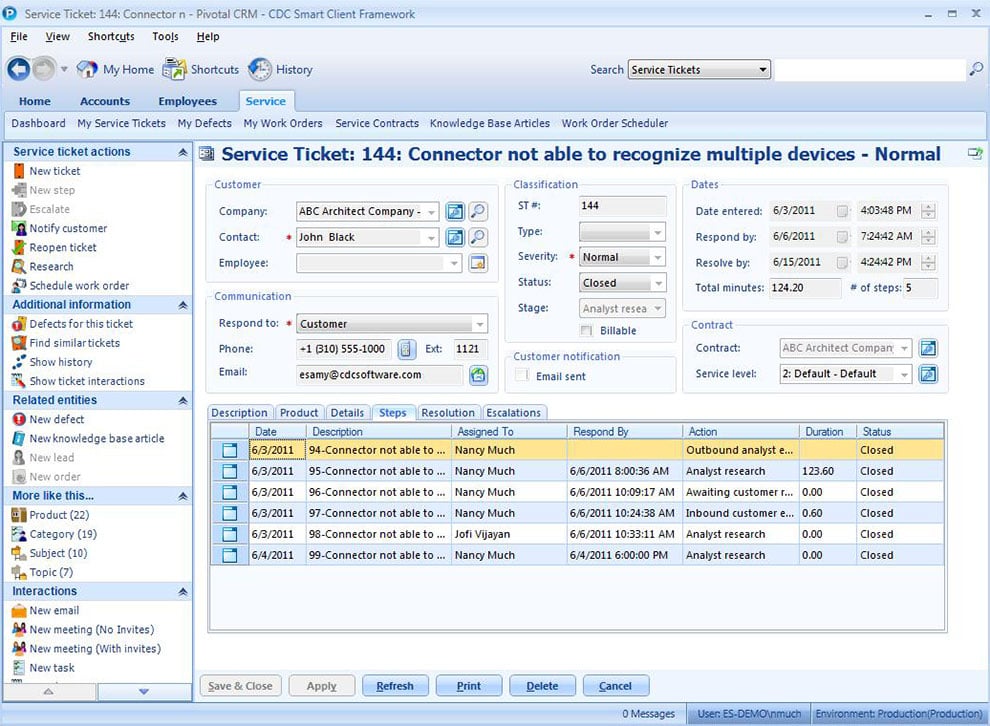Open the Resolution tab
990x726 pixels.
[448, 413]
